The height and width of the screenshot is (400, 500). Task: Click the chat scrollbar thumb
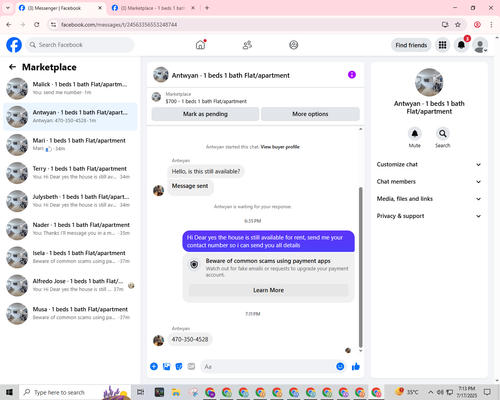pos(360,267)
